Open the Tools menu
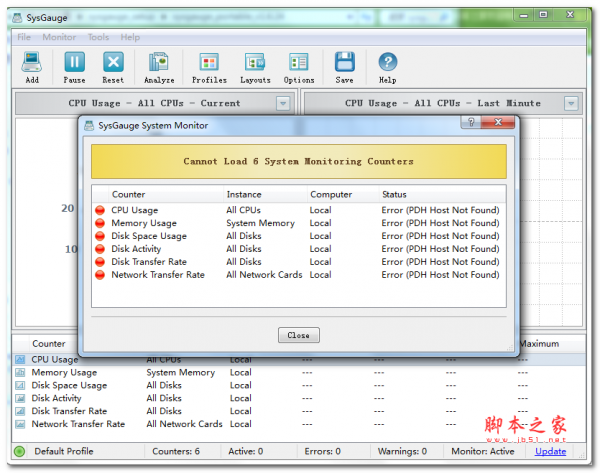Viewport: 600px width, 473px height. pyautogui.click(x=98, y=37)
